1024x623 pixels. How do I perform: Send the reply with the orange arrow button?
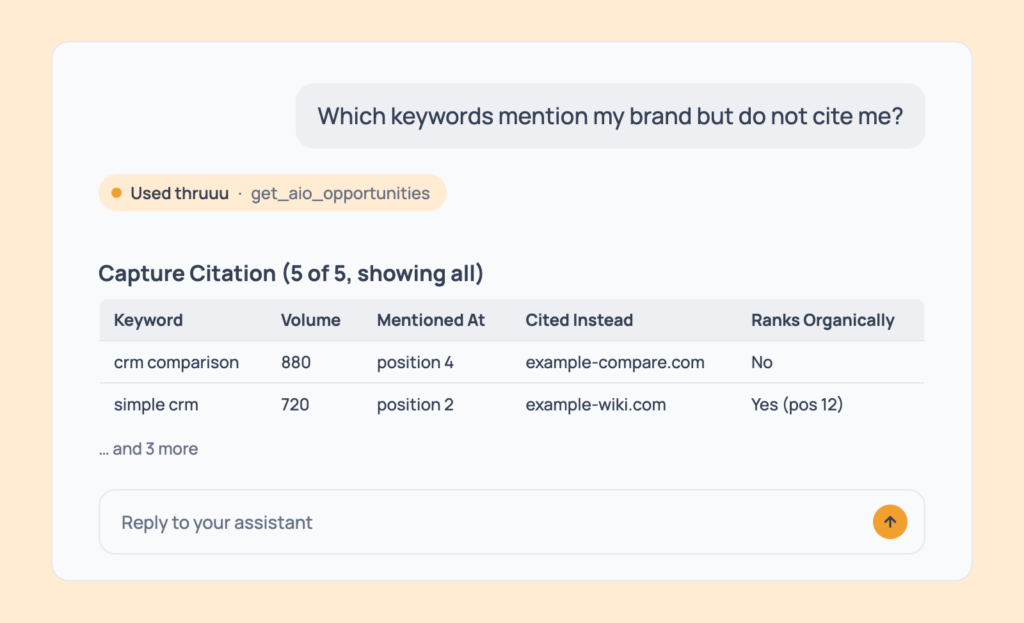(889, 522)
